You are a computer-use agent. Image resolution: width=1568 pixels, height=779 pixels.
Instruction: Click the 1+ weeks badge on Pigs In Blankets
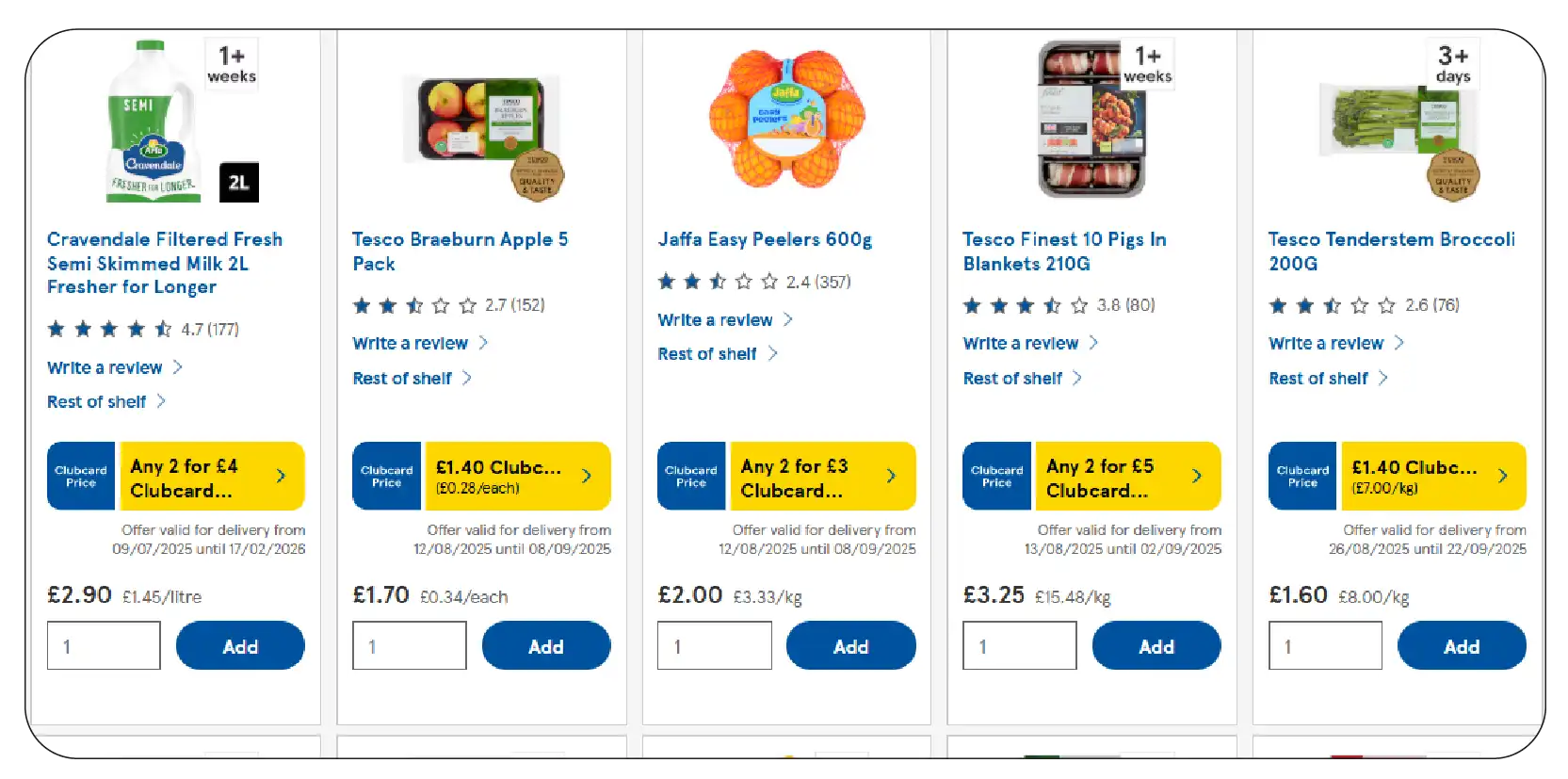(x=1147, y=63)
